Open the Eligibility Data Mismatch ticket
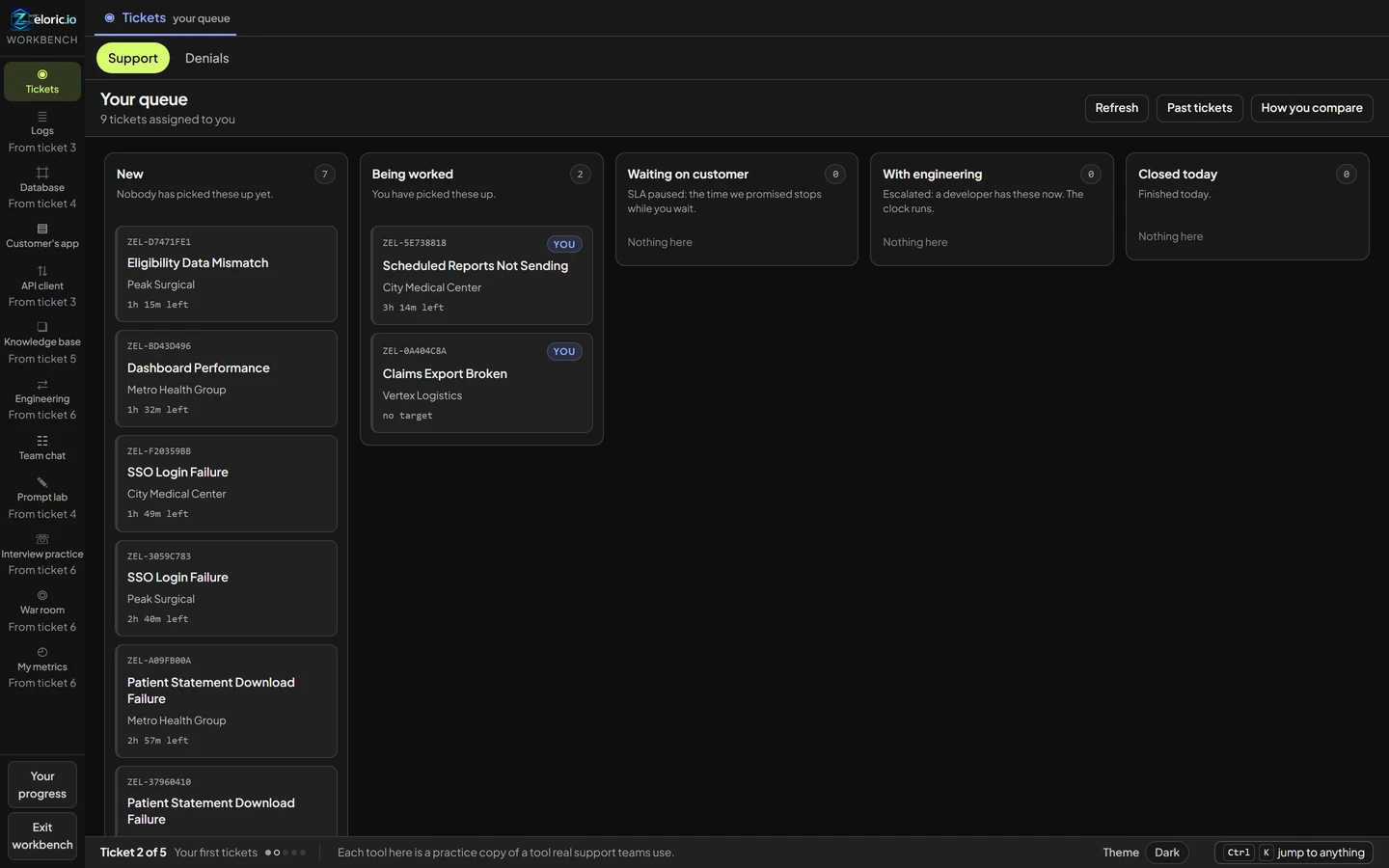This screenshot has height=868, width=1389. tap(226, 274)
